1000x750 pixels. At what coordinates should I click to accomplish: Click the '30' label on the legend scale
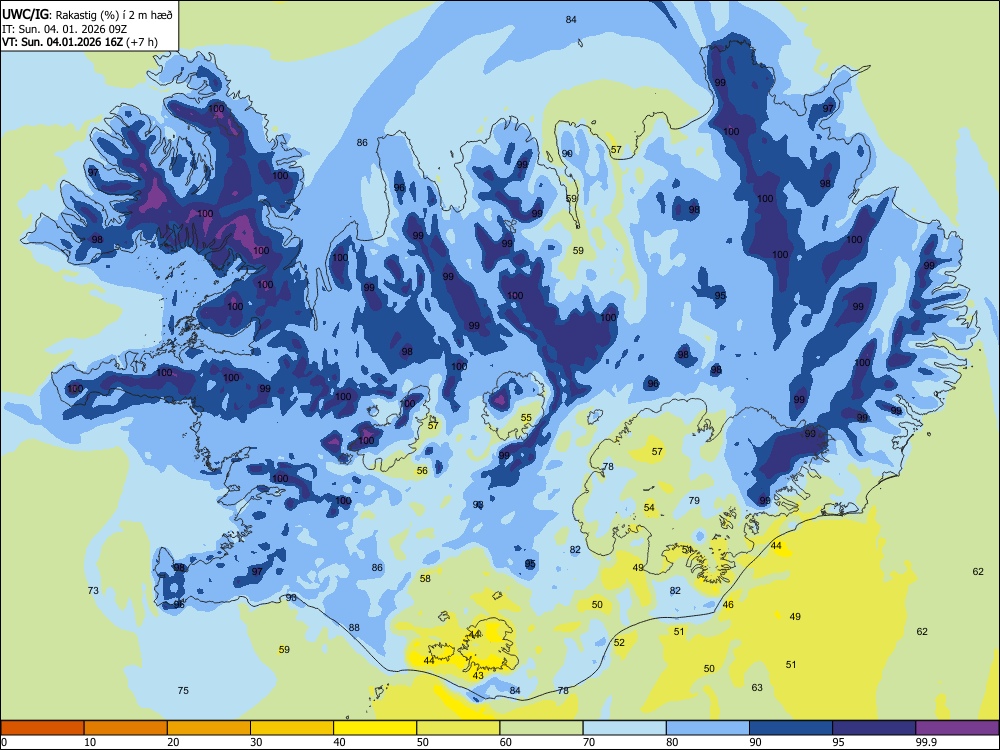[x=256, y=742]
